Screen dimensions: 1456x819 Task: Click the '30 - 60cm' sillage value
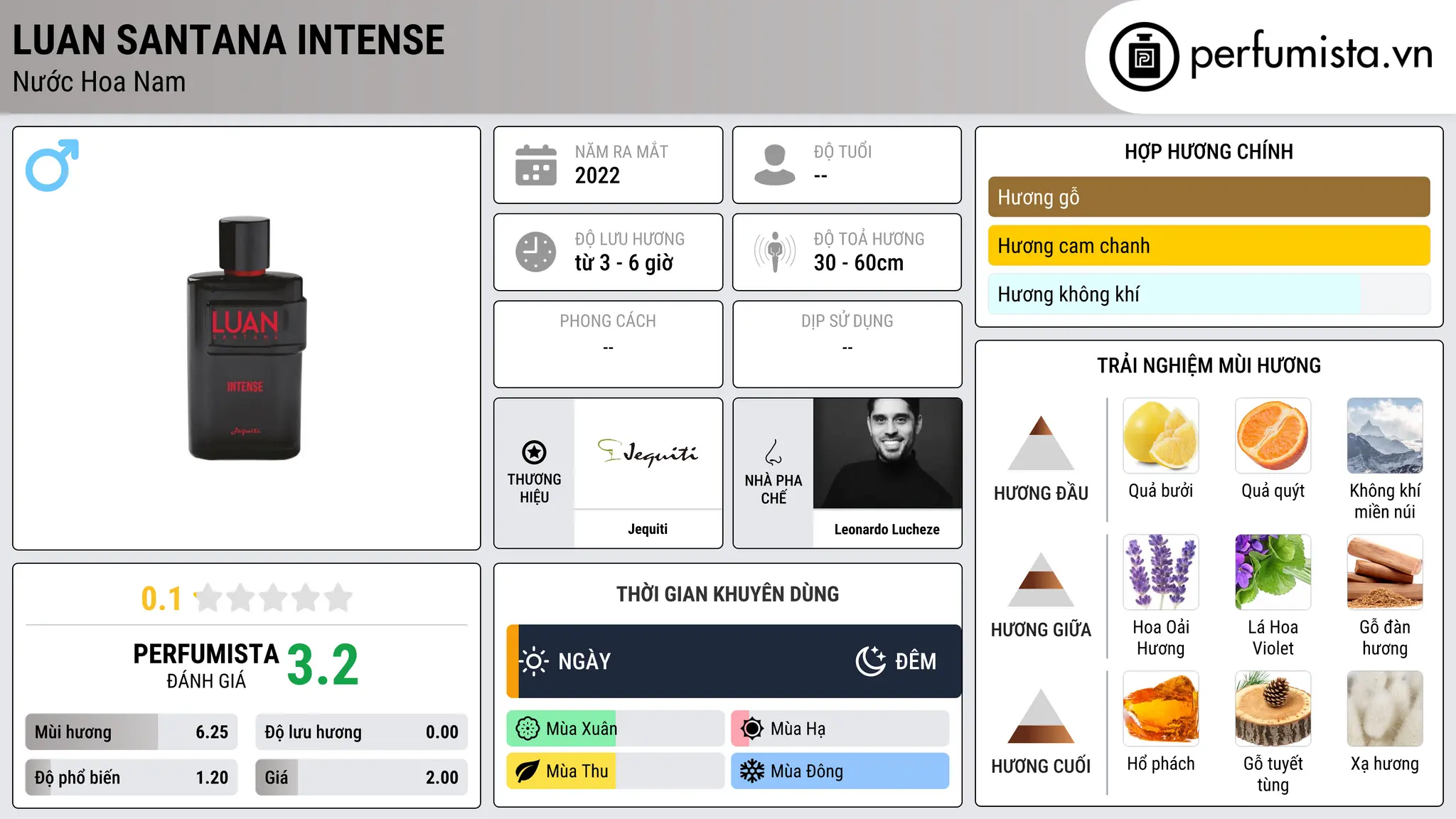859,263
